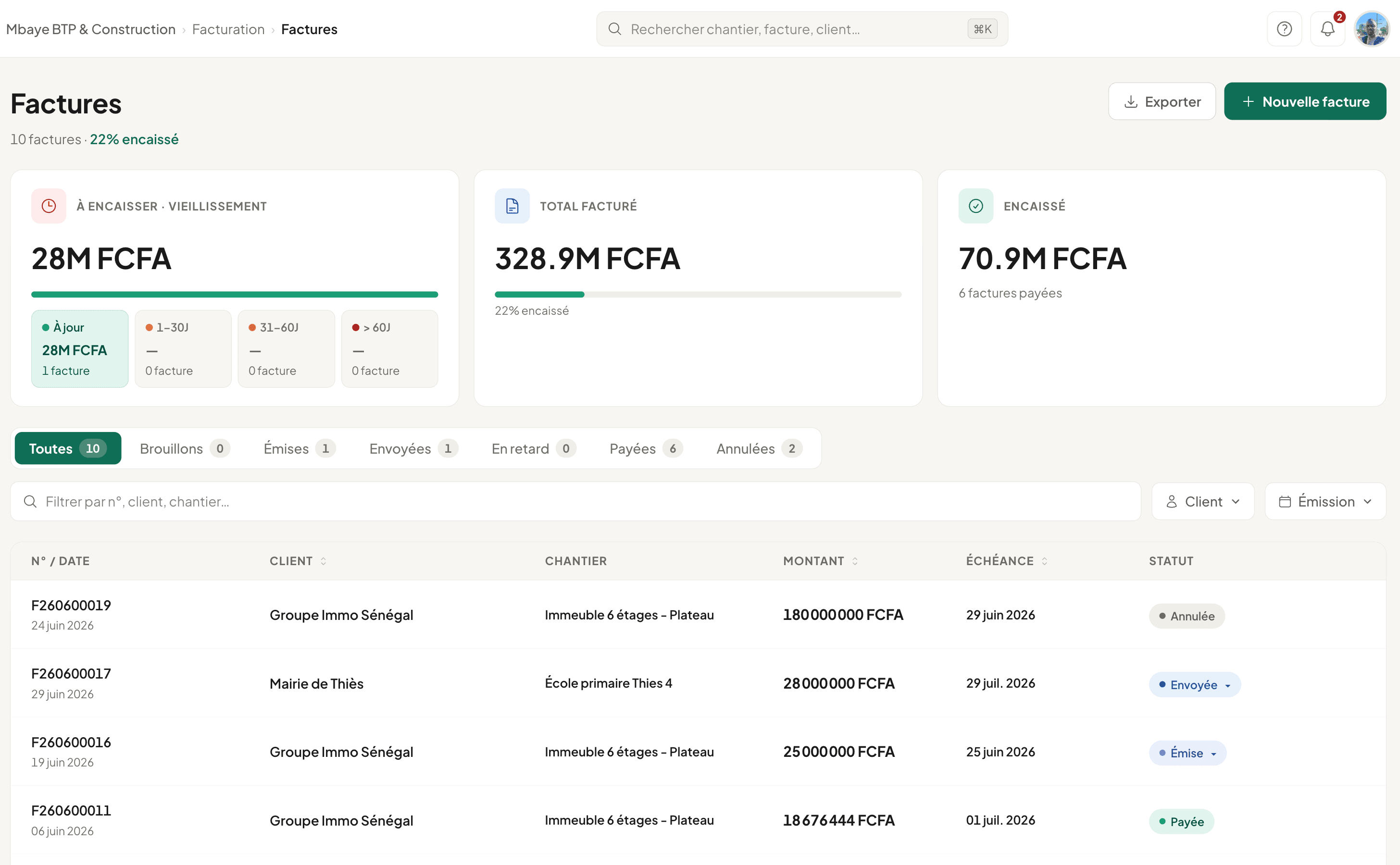Switch to the Annulées tab
Screen dimensions: 1400x865
pos(758,448)
